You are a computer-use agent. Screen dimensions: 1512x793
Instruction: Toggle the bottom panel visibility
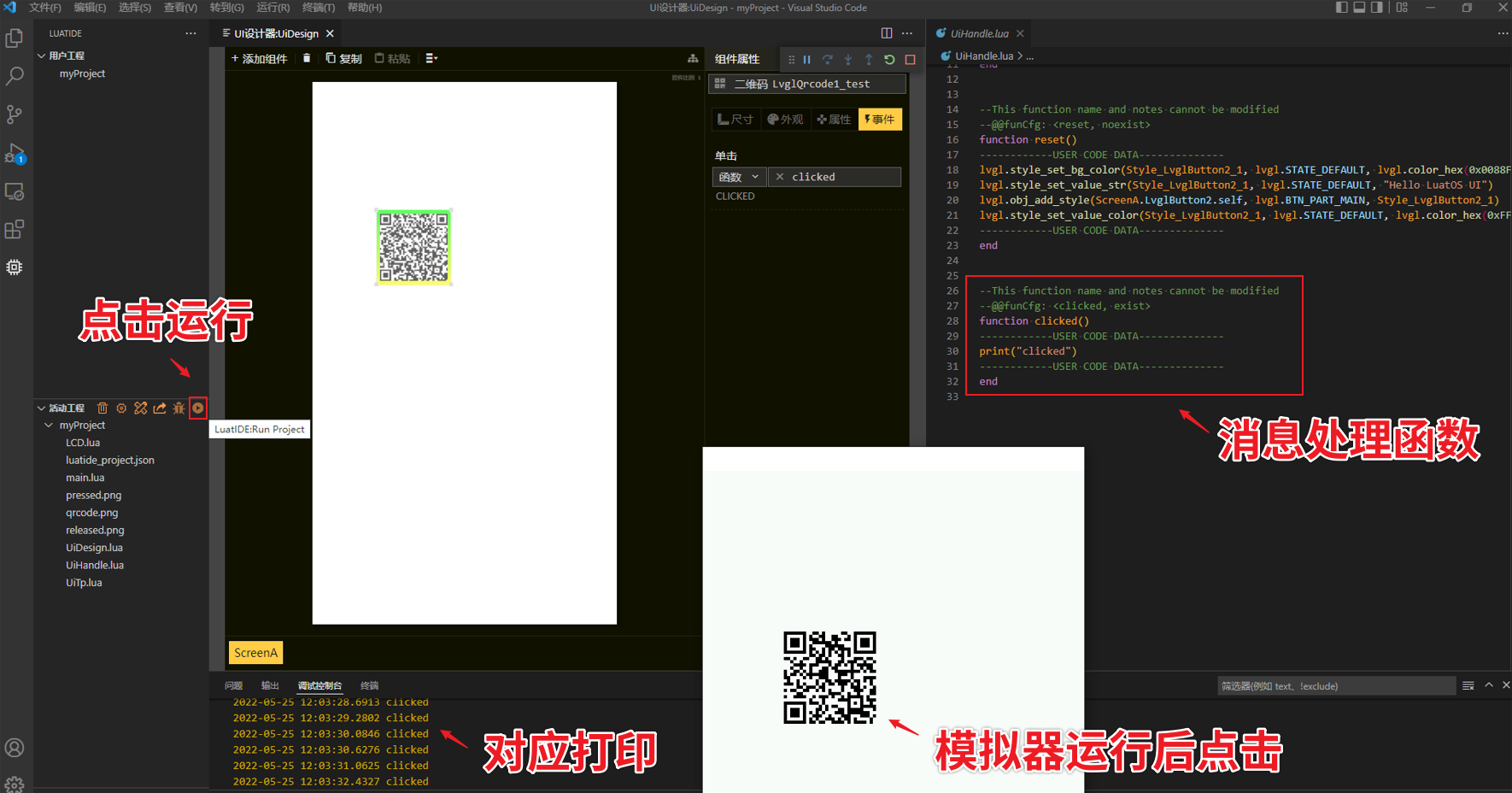[x=1357, y=7]
